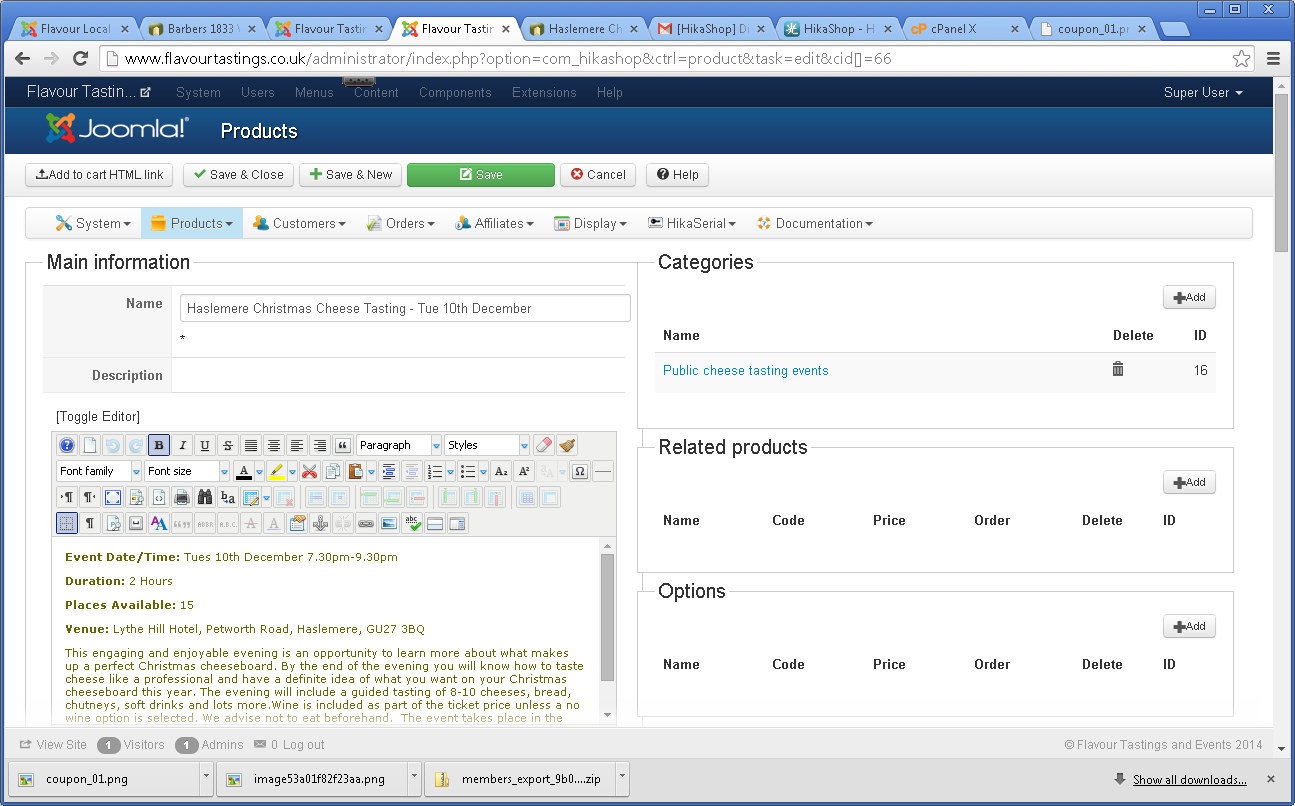Click the Toggle Editor link
Image resolution: width=1295 pixels, height=806 pixels.
pos(98,416)
